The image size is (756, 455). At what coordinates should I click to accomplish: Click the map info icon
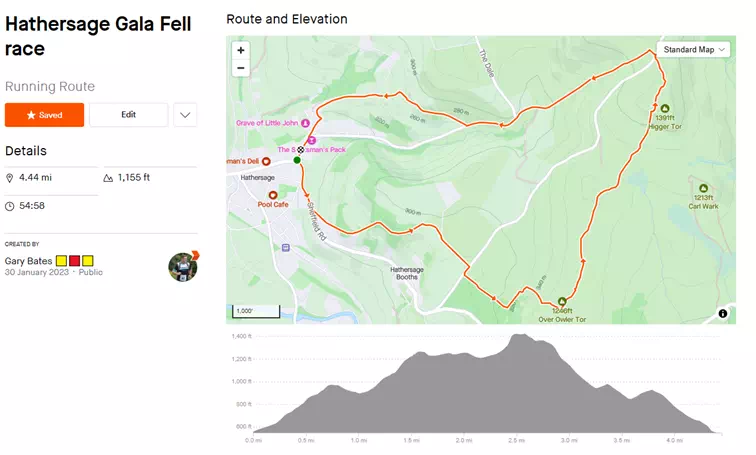coord(722,314)
